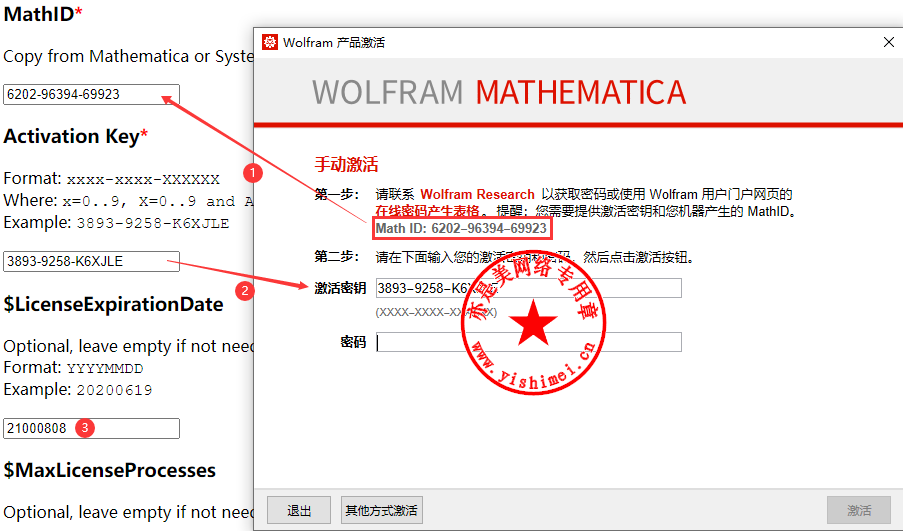This screenshot has width=903, height=531.
Task: Click the 激活 button
Action: (859, 510)
